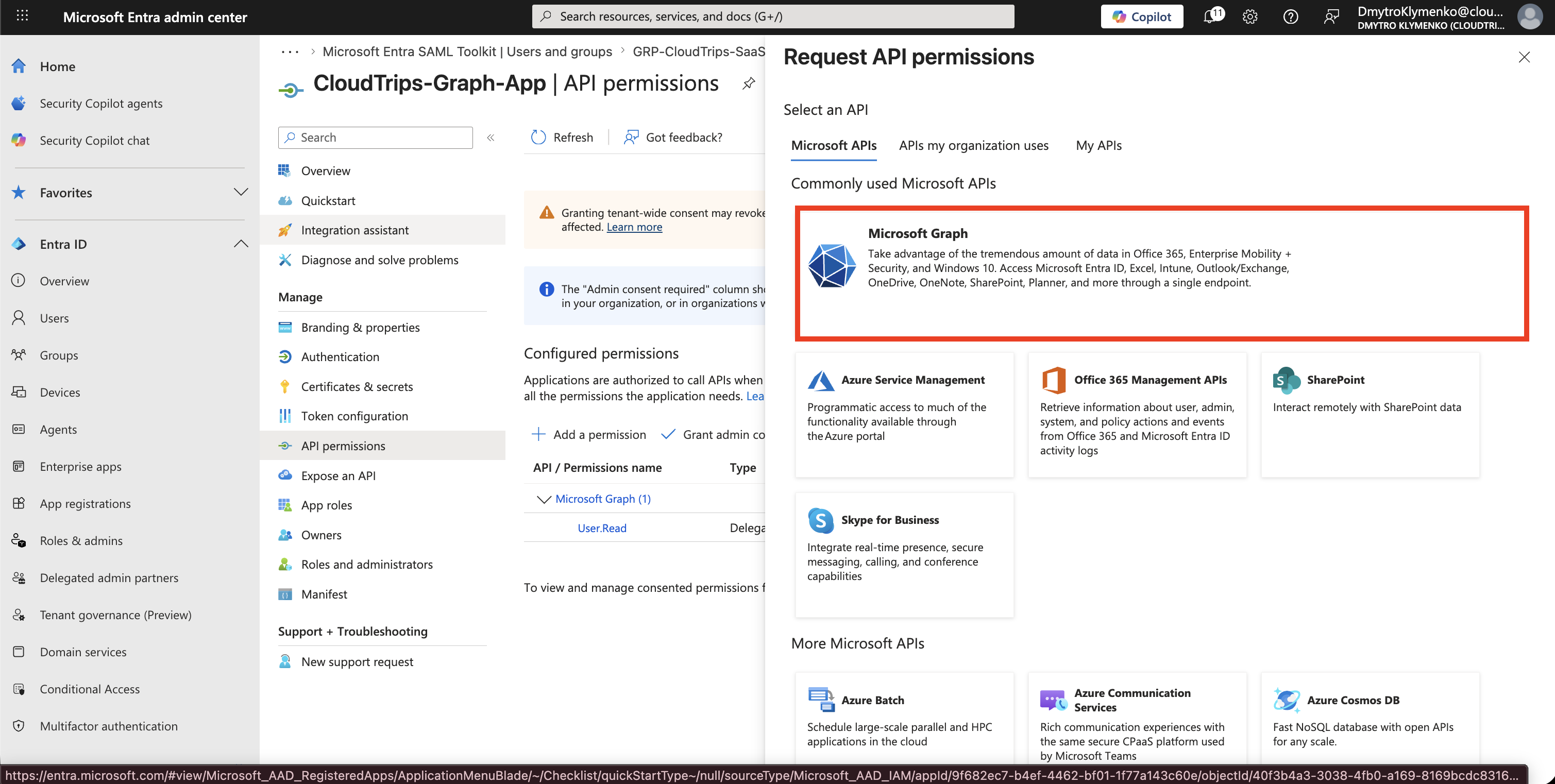Open Roles & admins in left nav
Screen dimensions: 1555x784
(x=81, y=540)
